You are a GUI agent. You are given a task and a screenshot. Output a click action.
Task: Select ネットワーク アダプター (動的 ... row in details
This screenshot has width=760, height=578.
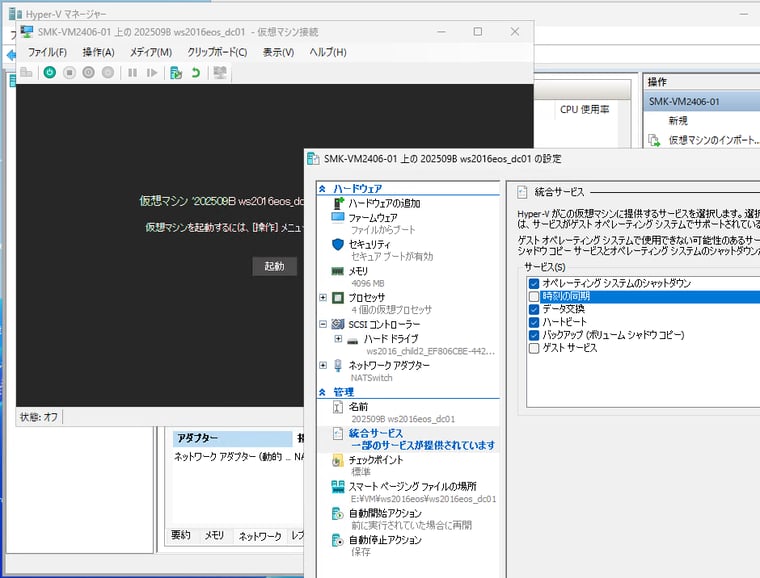(238, 457)
